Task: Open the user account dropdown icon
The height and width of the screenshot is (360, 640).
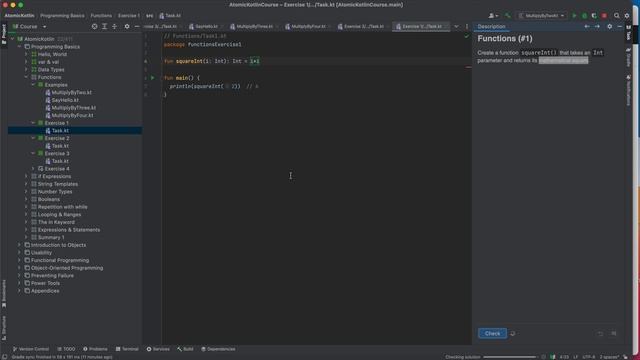Action: pos(493,16)
